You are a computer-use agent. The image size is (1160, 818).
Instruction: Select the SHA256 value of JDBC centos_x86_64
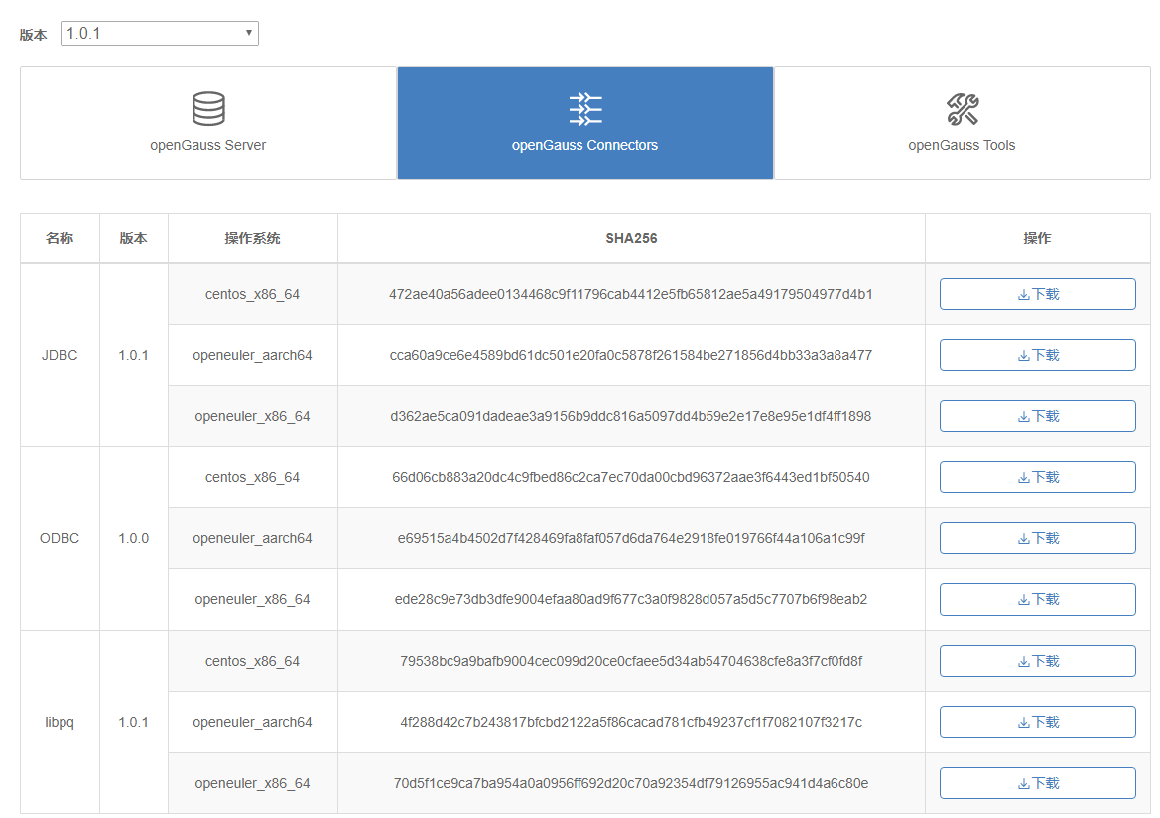[631, 293]
